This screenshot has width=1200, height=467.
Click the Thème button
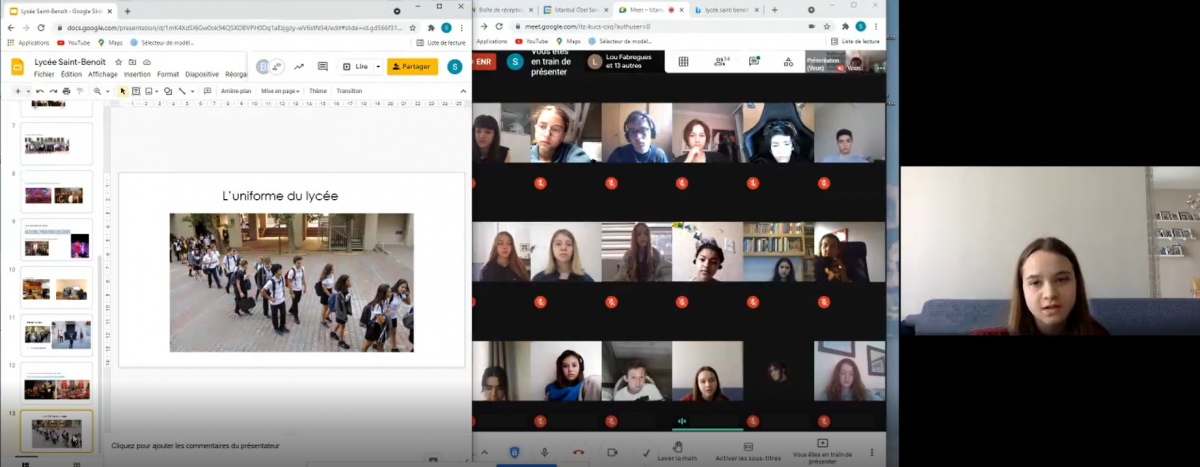[x=318, y=91]
